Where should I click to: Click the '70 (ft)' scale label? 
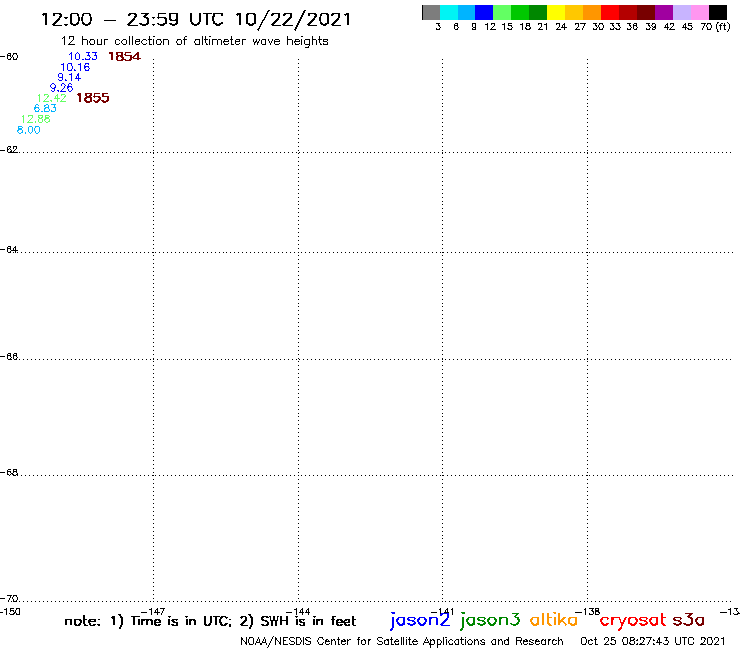[715, 27]
